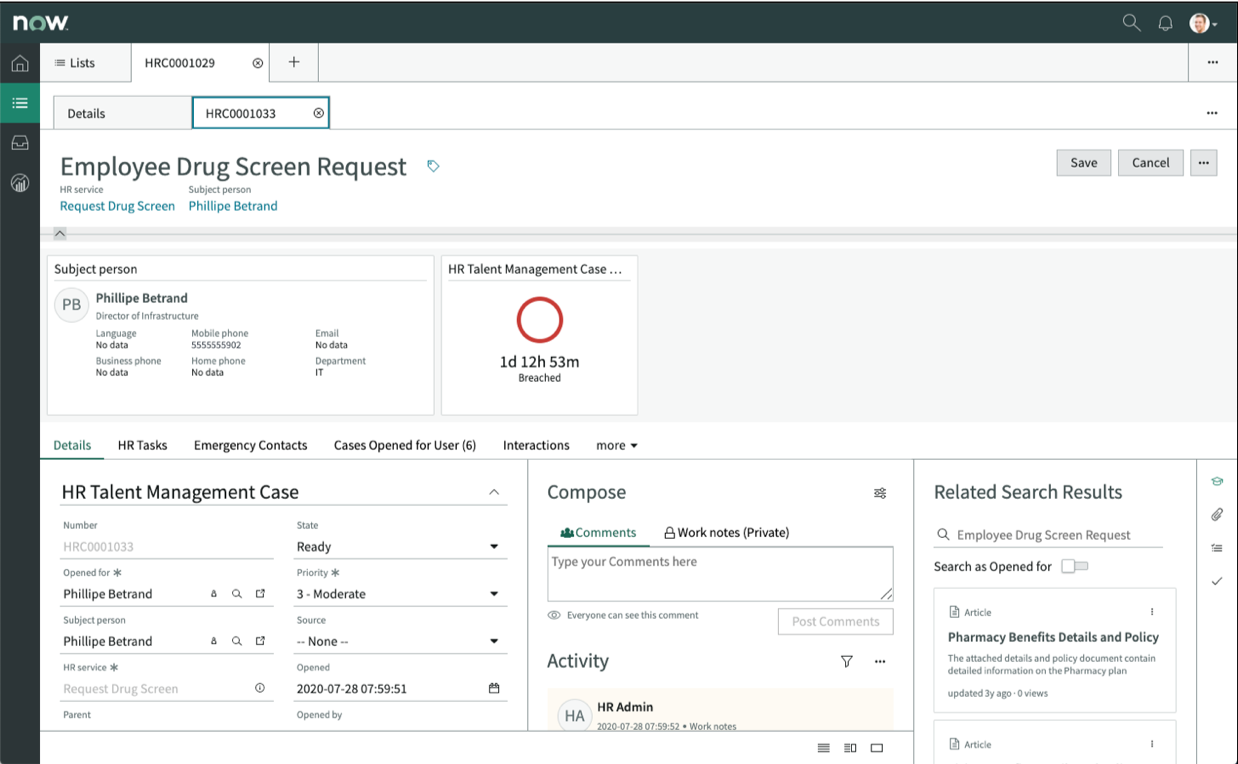Select the Lists icon in left sidebar

pyautogui.click(x=19, y=103)
